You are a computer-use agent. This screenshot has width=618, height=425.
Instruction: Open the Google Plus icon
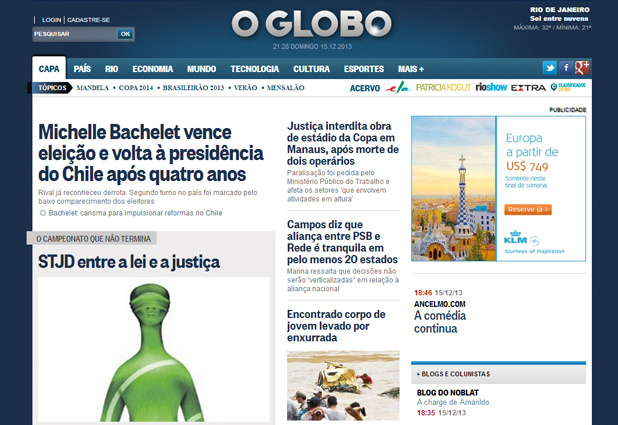[582, 68]
